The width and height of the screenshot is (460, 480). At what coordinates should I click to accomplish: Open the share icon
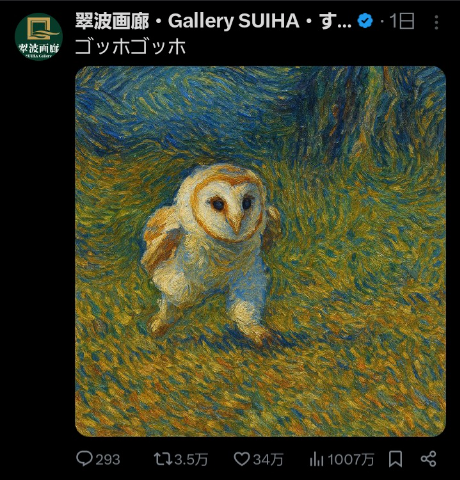point(428,459)
